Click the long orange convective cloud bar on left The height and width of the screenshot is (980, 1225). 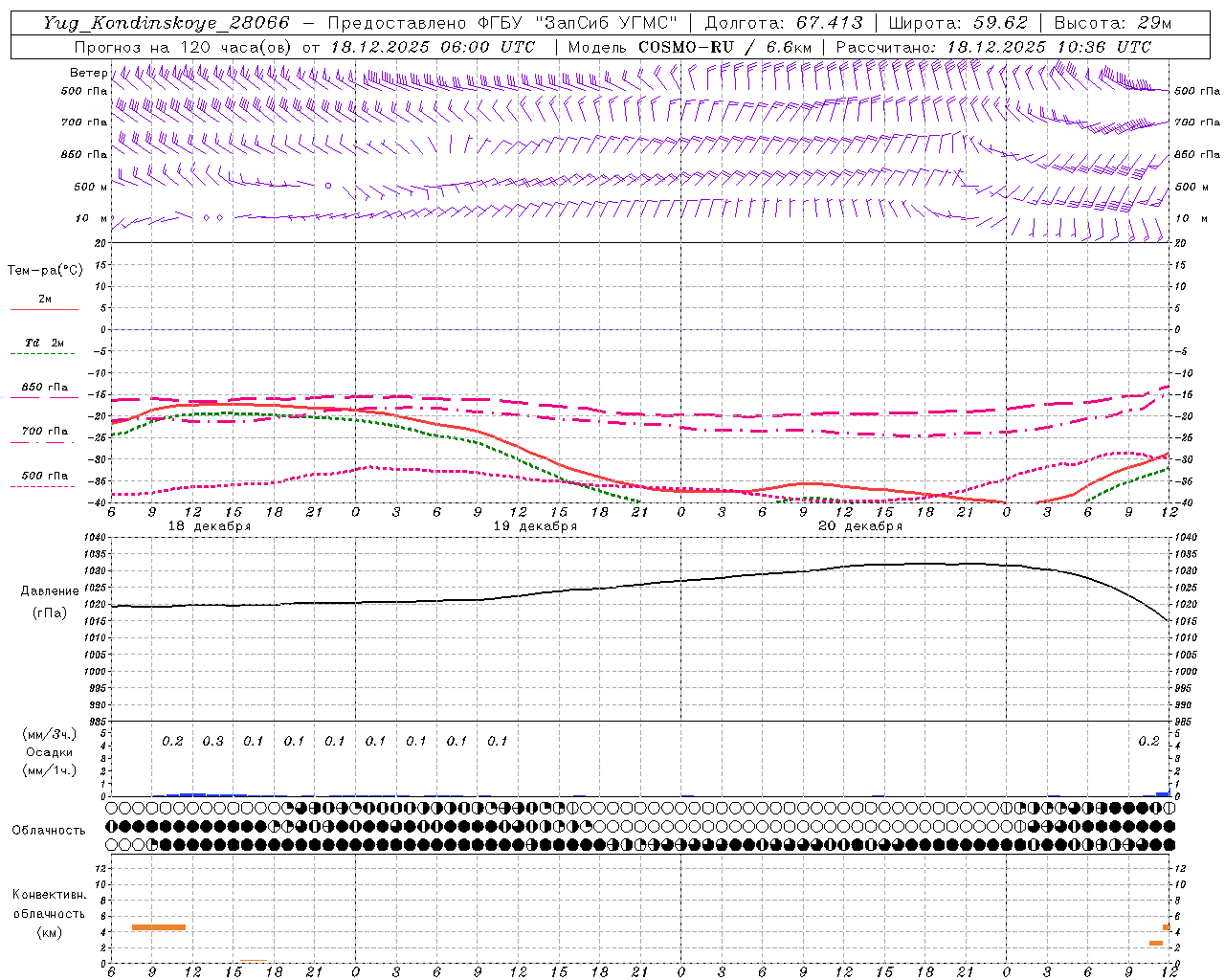(159, 926)
